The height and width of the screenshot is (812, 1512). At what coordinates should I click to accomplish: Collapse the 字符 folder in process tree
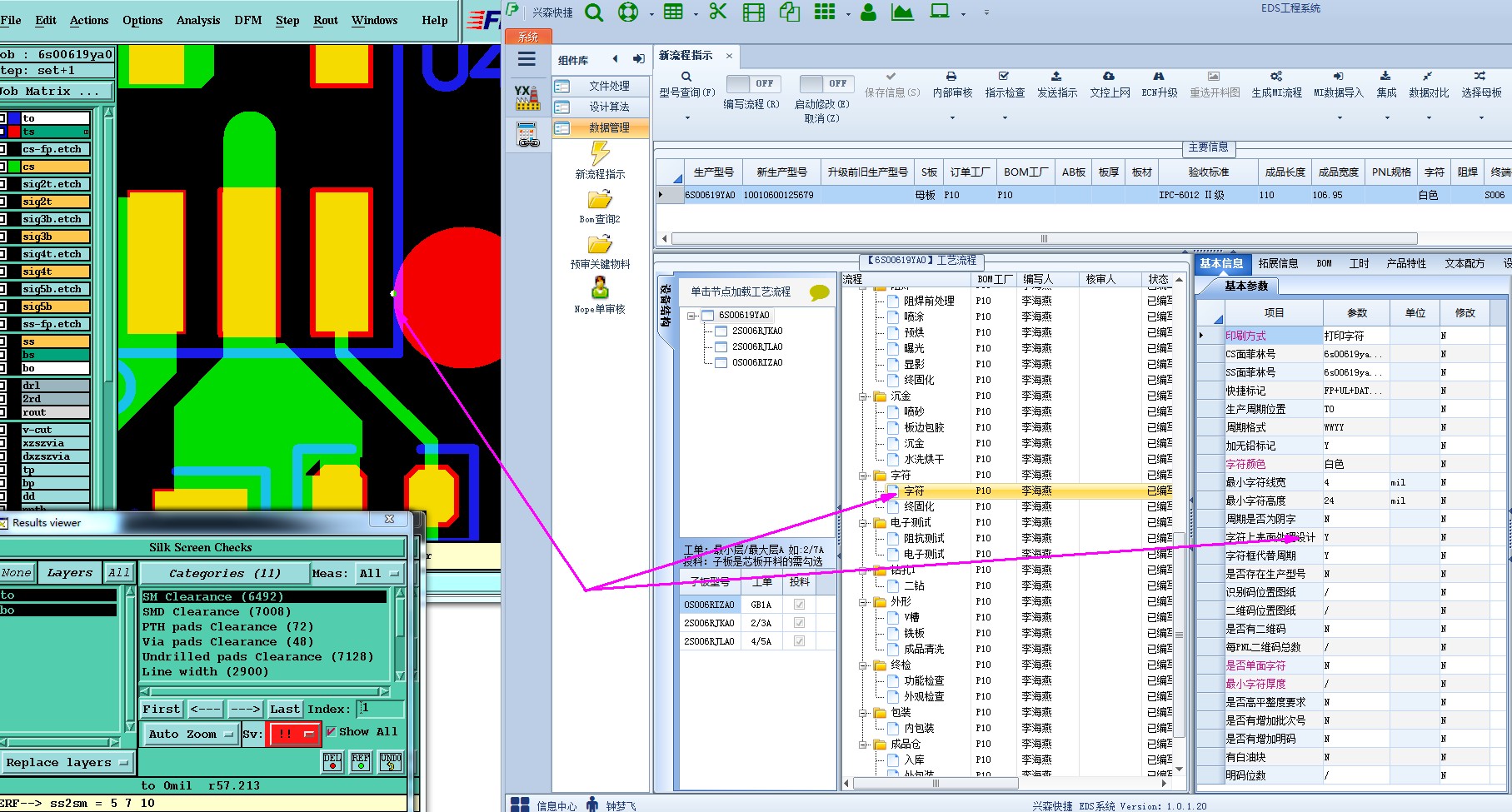(x=864, y=476)
